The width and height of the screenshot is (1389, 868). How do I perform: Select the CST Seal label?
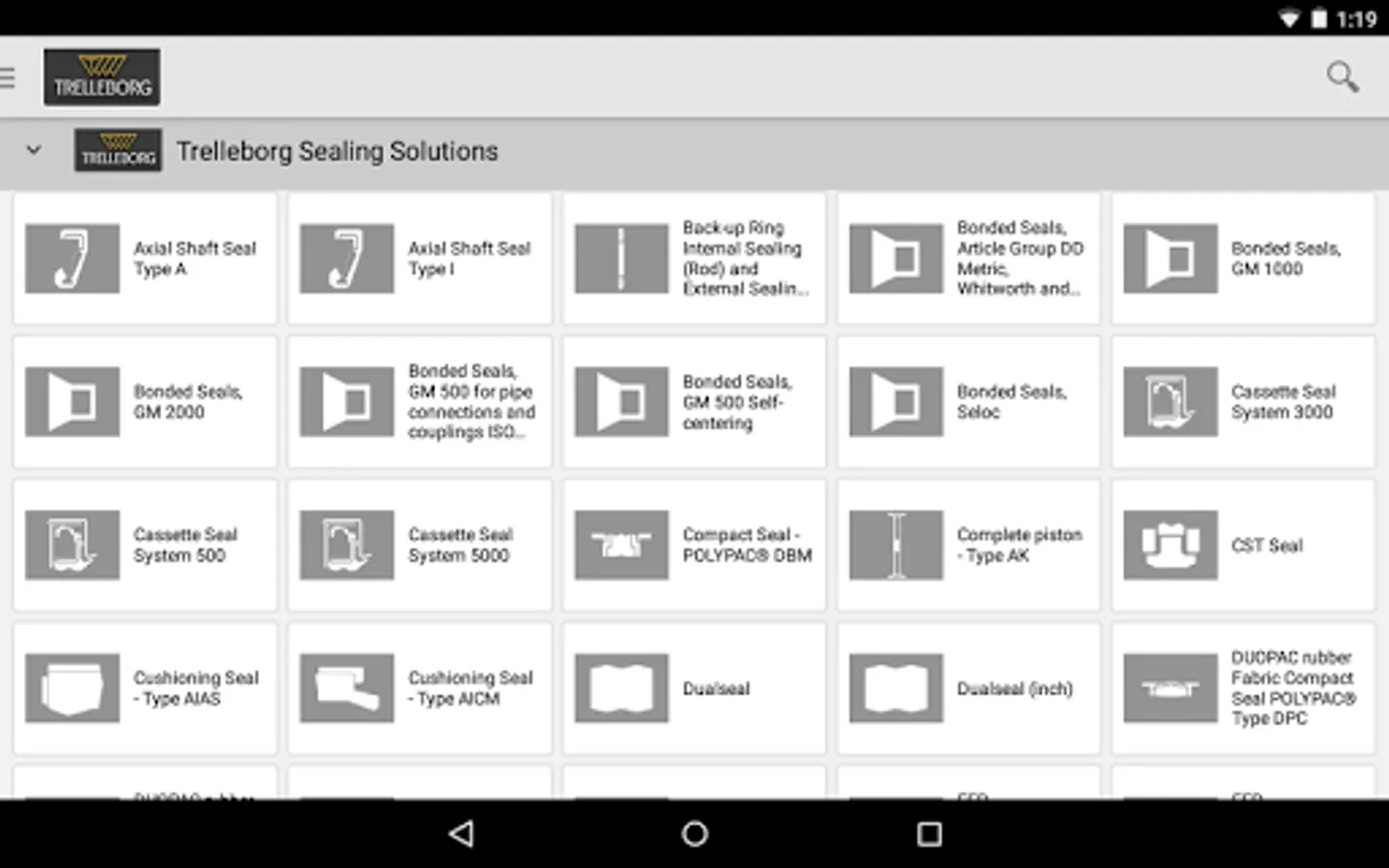coord(1266,546)
